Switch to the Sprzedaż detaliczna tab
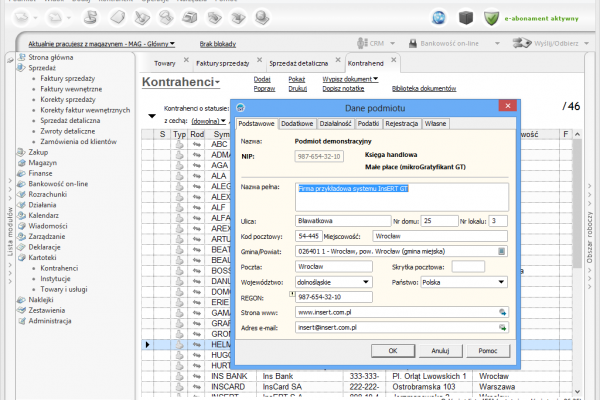 tap(298, 62)
